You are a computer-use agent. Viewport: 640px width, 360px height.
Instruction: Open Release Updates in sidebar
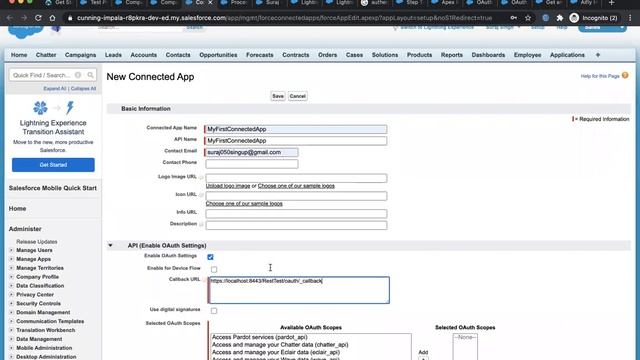click(37, 242)
